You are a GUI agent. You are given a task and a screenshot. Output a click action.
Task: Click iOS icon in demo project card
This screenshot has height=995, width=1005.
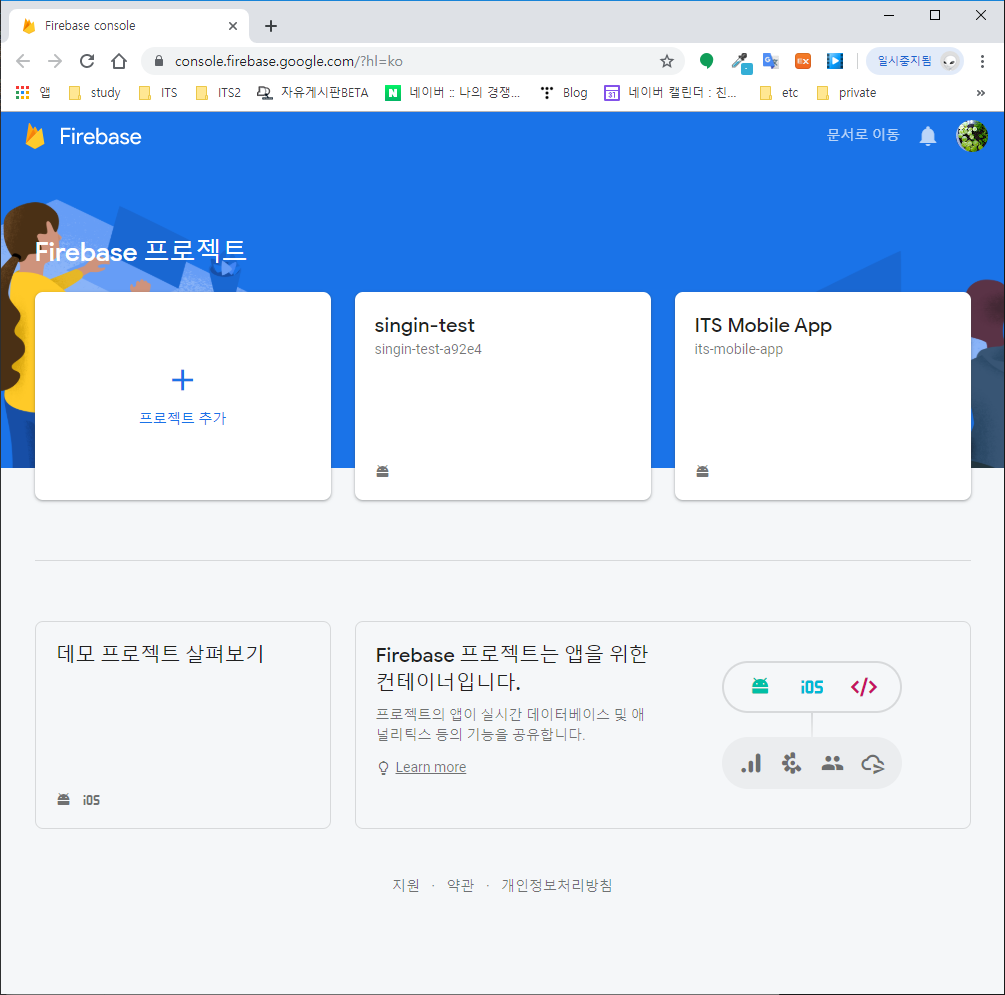[x=91, y=800]
